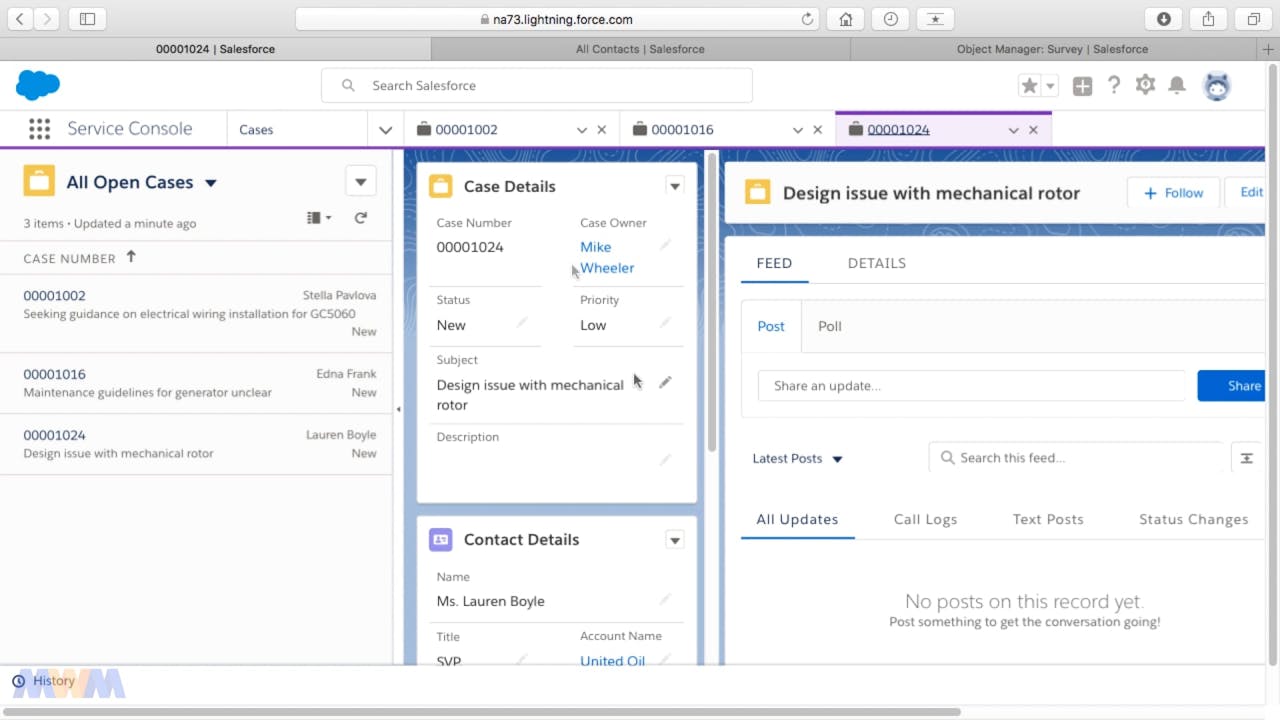This screenshot has height=720, width=1280.
Task: Open the Cases navigation dropdown chevron
Action: 385,130
